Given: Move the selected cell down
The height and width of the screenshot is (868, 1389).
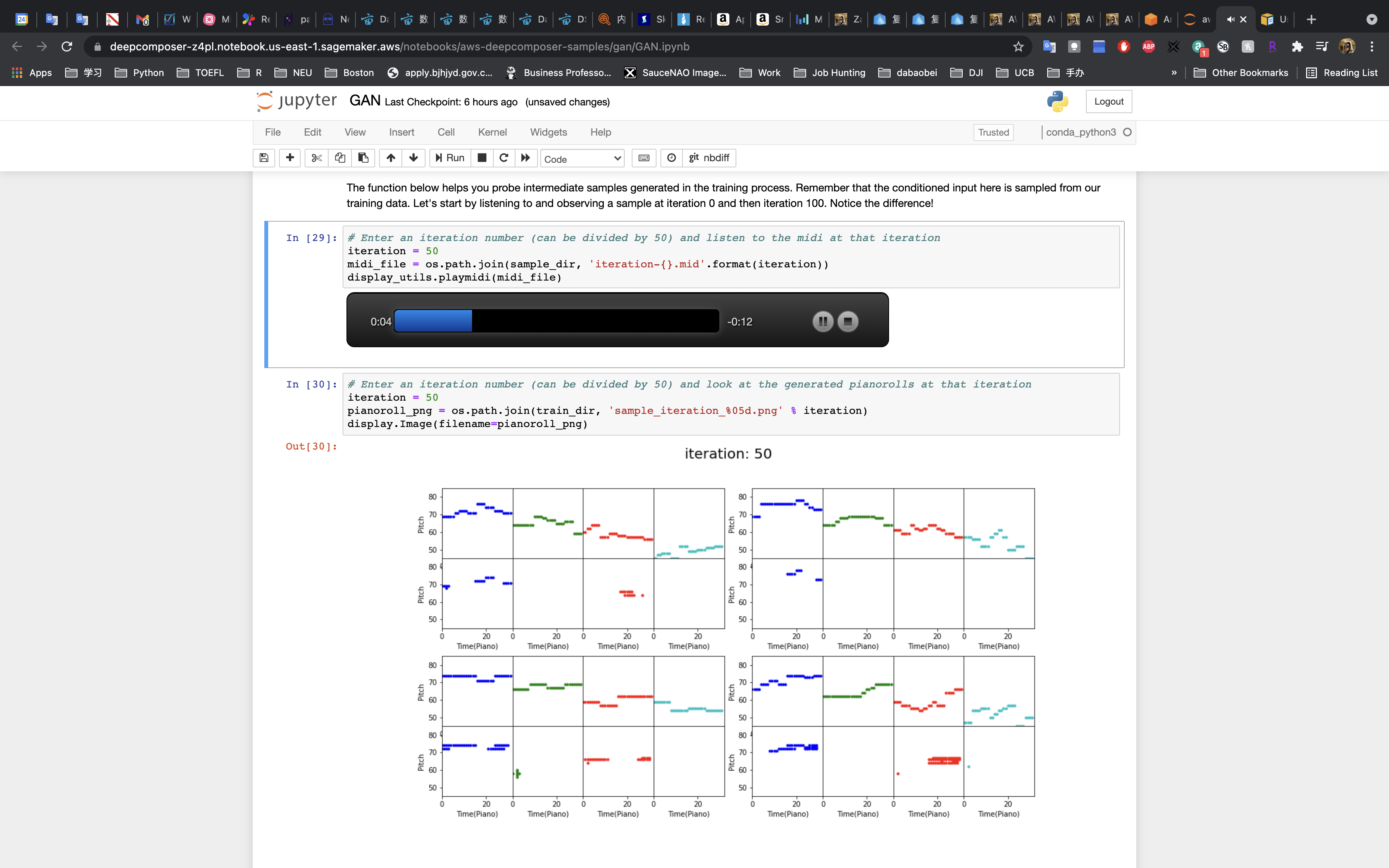Looking at the screenshot, I should [x=413, y=158].
